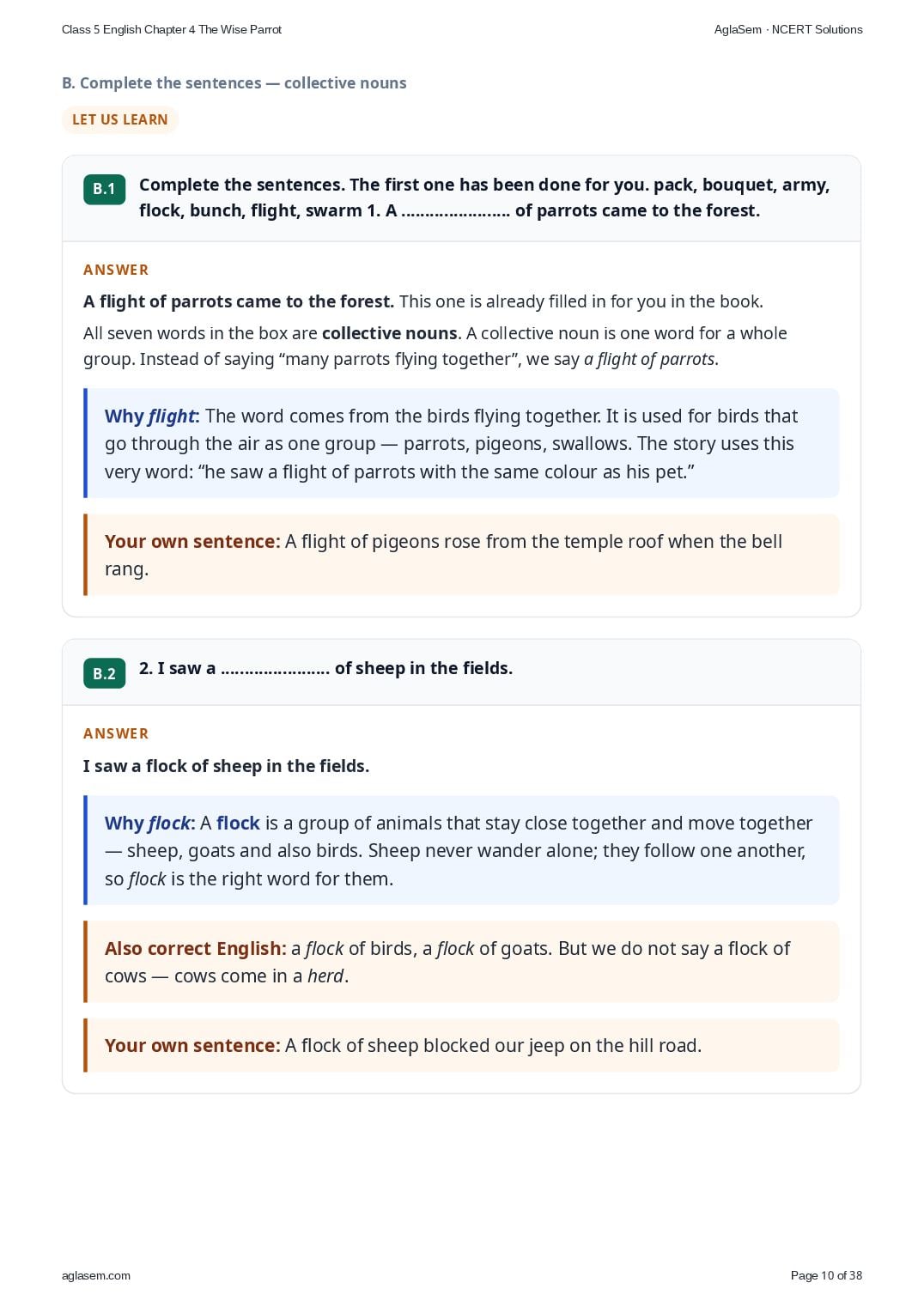Select the 'Also correct English' note box
924x1307 pixels.
click(461, 962)
